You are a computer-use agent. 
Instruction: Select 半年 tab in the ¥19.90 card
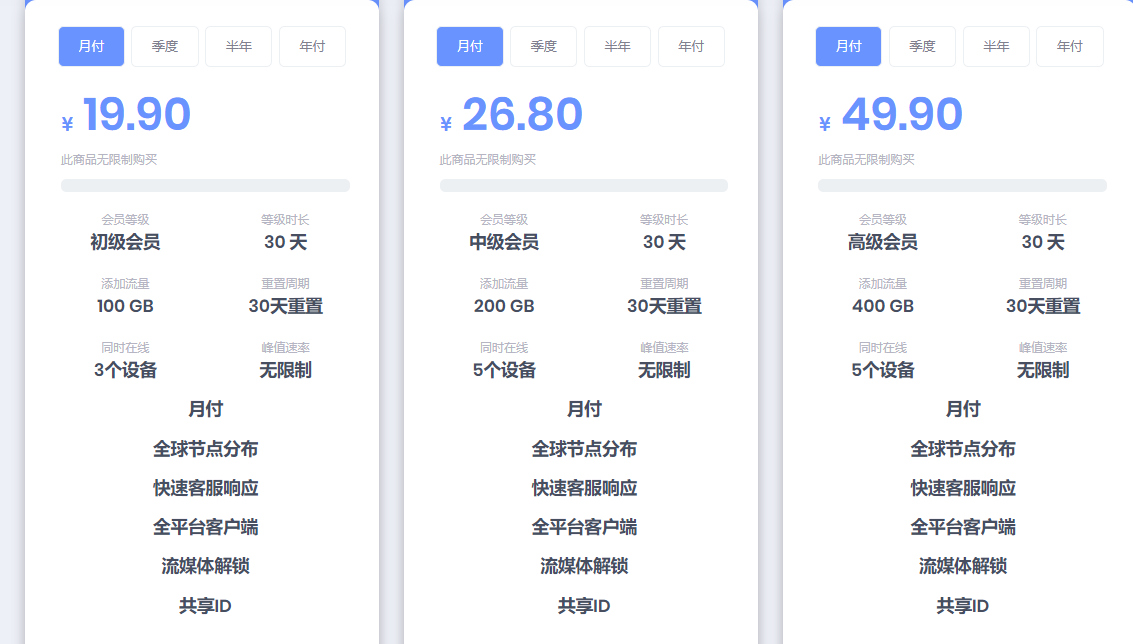tap(238, 46)
